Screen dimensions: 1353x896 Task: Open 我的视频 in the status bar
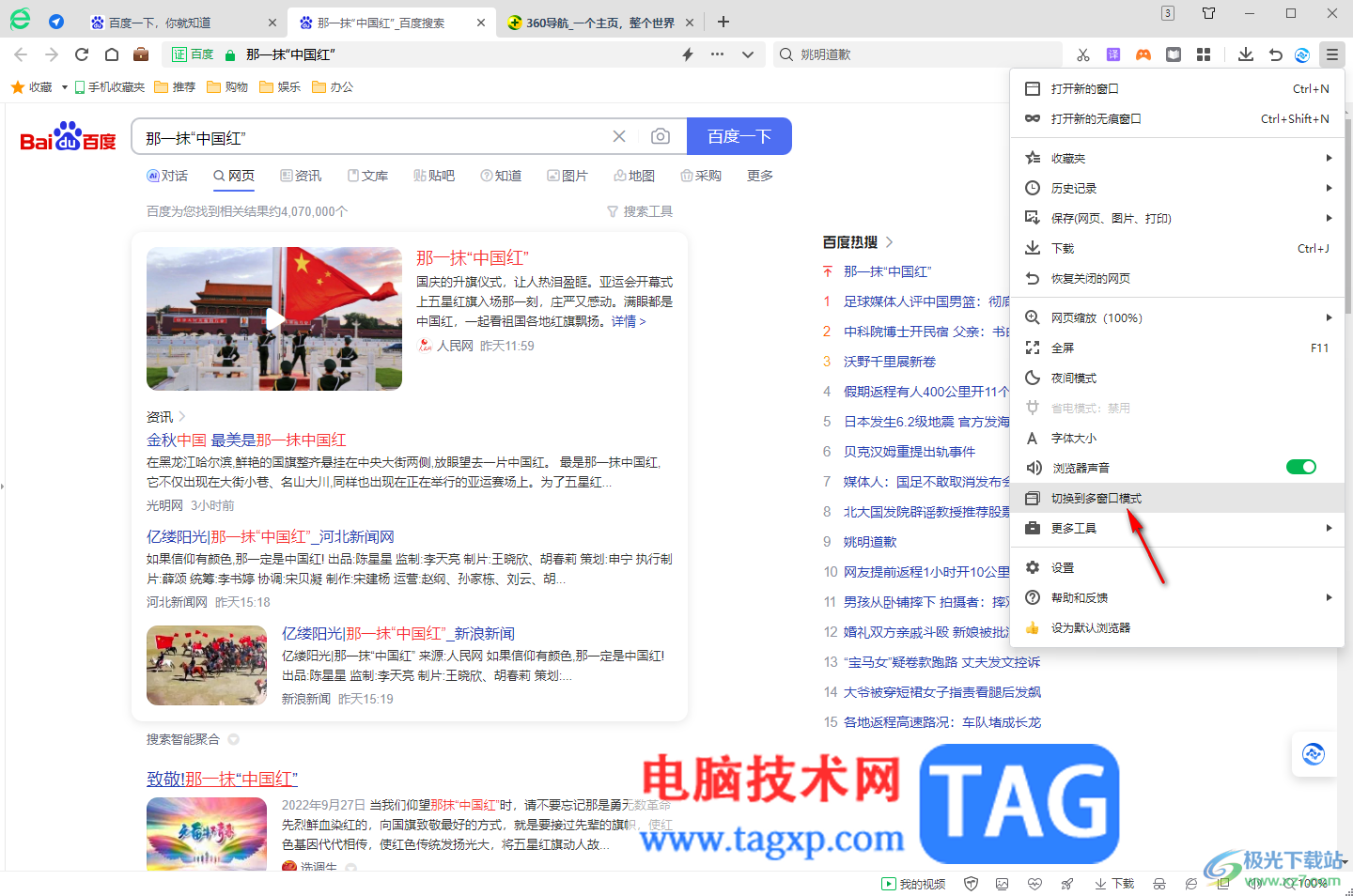[x=913, y=884]
